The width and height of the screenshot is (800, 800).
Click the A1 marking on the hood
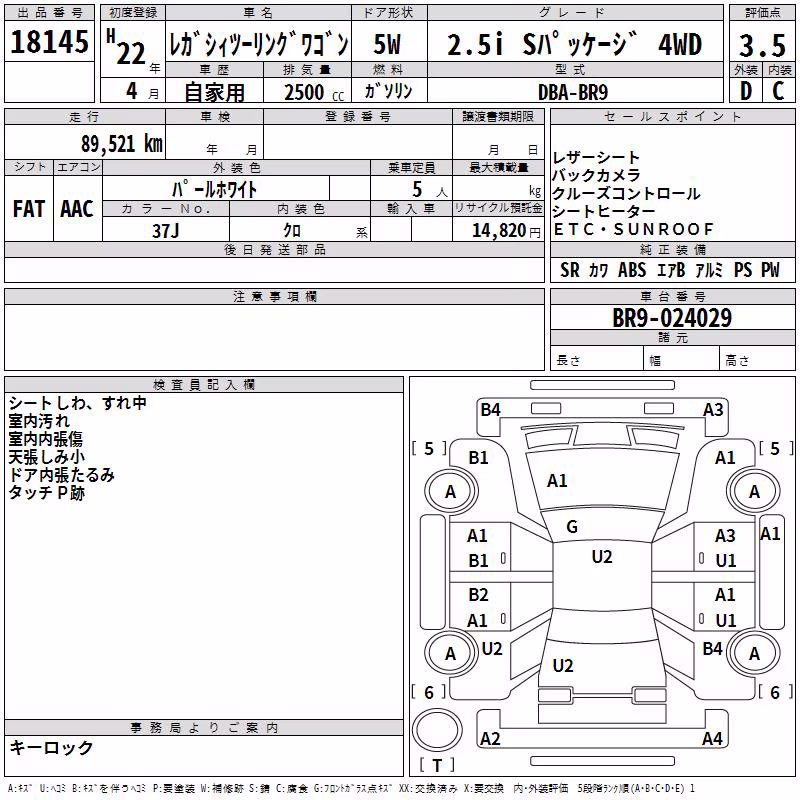tap(557, 481)
